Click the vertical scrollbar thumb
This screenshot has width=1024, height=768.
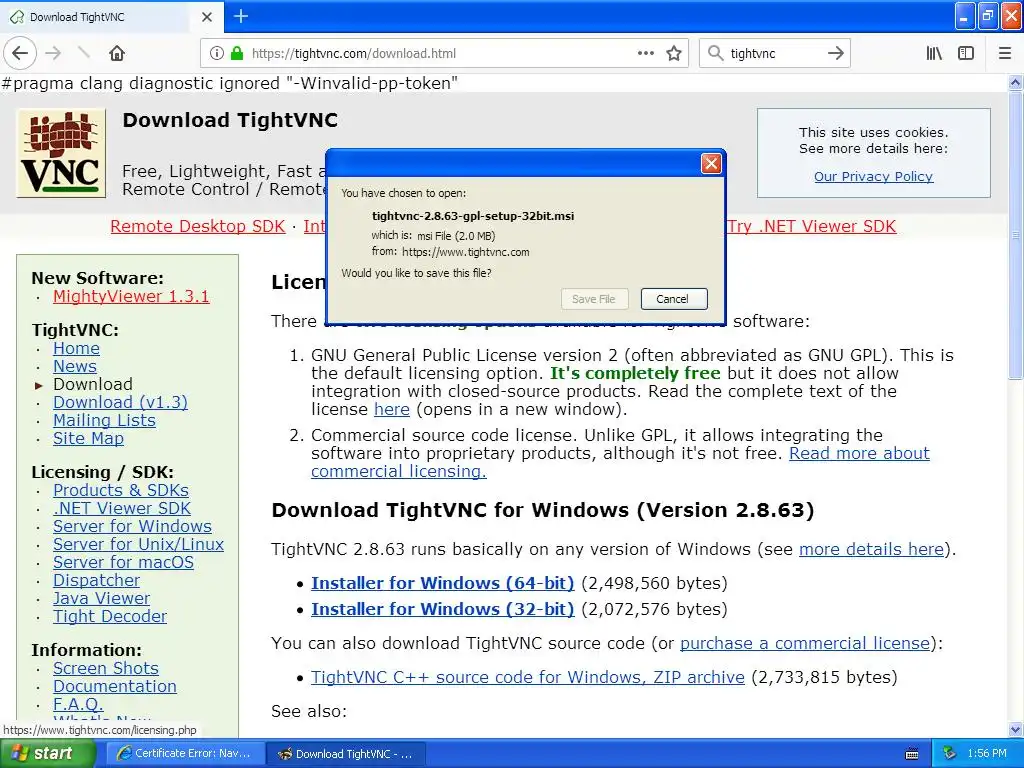tap(1016, 234)
